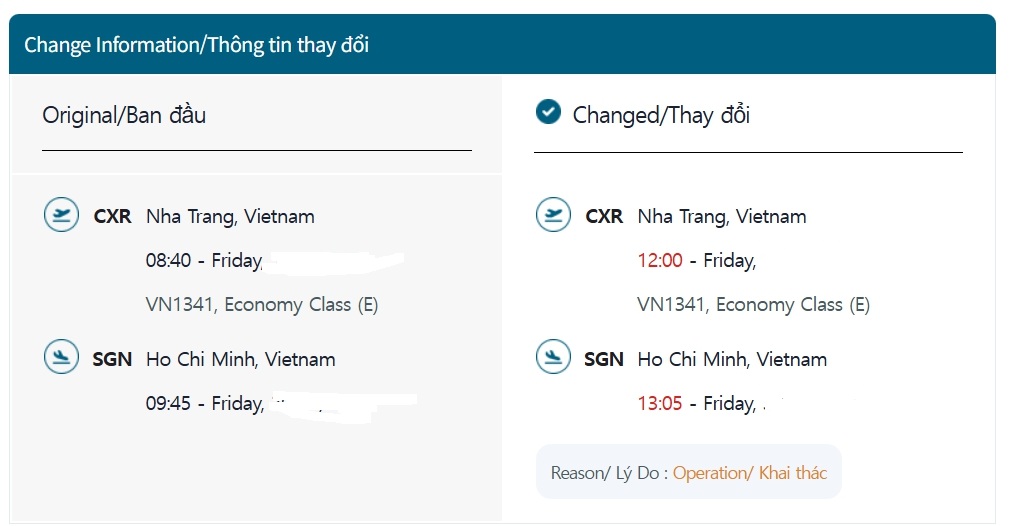Select the Original/Ban đầu heading
This screenshot has width=1016, height=526.
coord(124,115)
